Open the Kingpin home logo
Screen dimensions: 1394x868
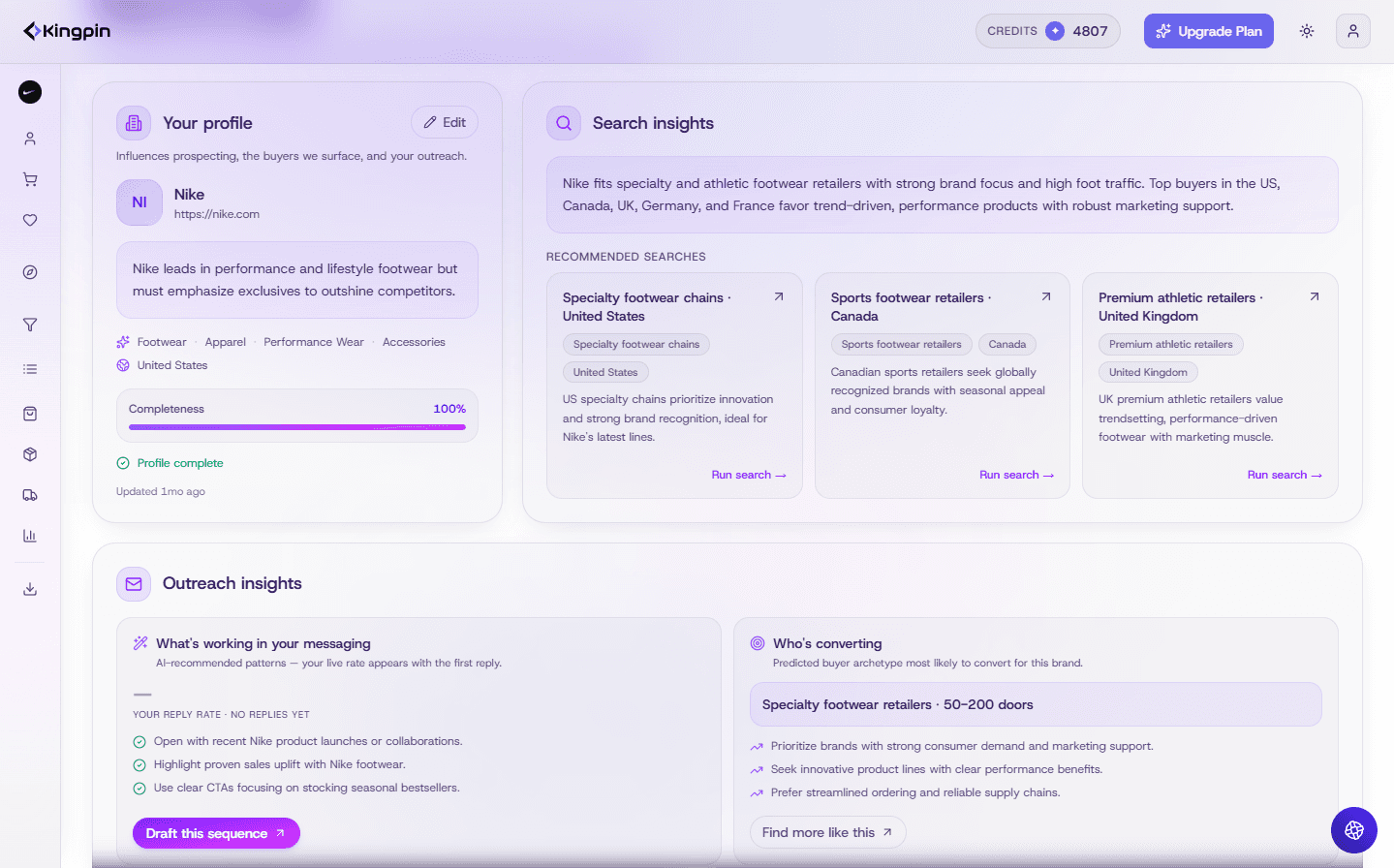point(67,31)
